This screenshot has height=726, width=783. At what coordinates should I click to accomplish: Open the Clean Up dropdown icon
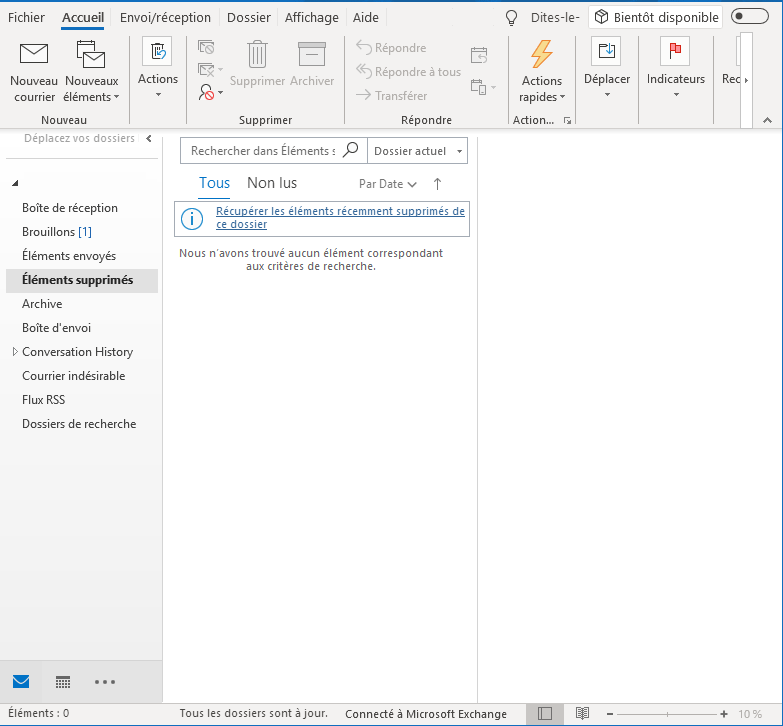(x=210, y=69)
